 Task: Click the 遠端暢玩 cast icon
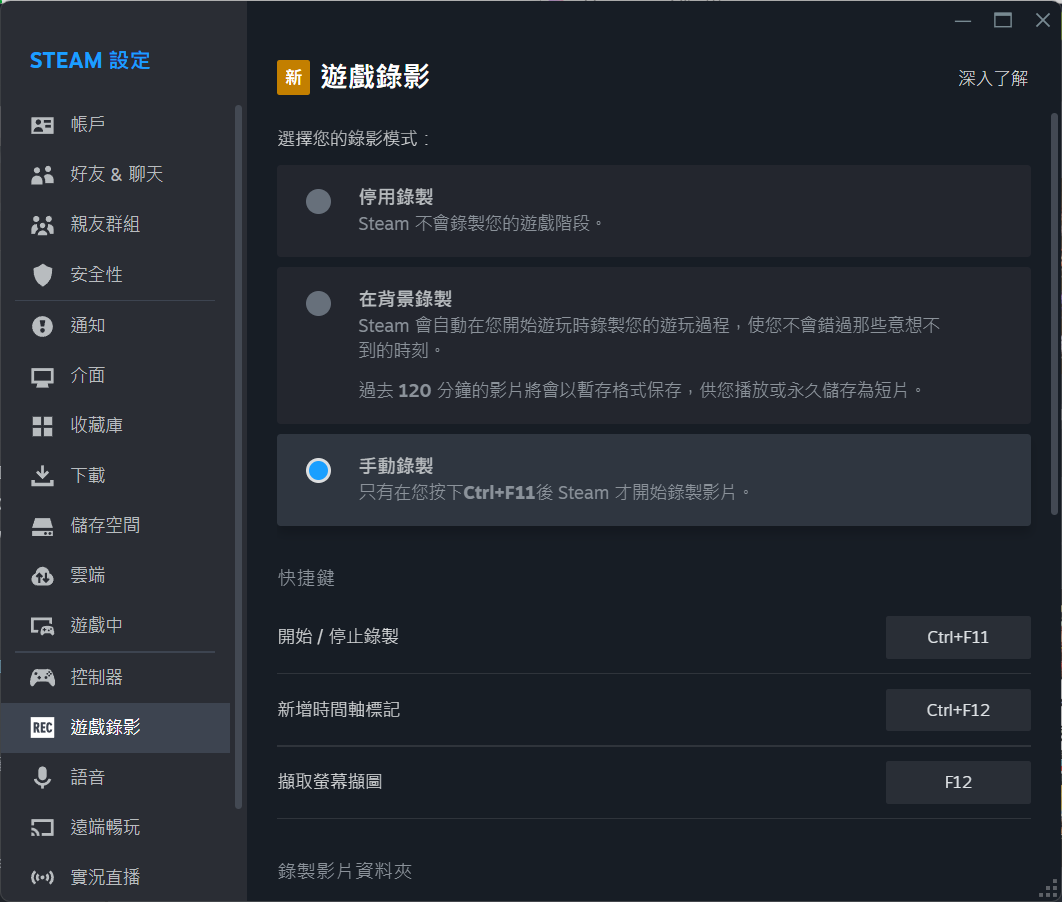[x=42, y=828]
